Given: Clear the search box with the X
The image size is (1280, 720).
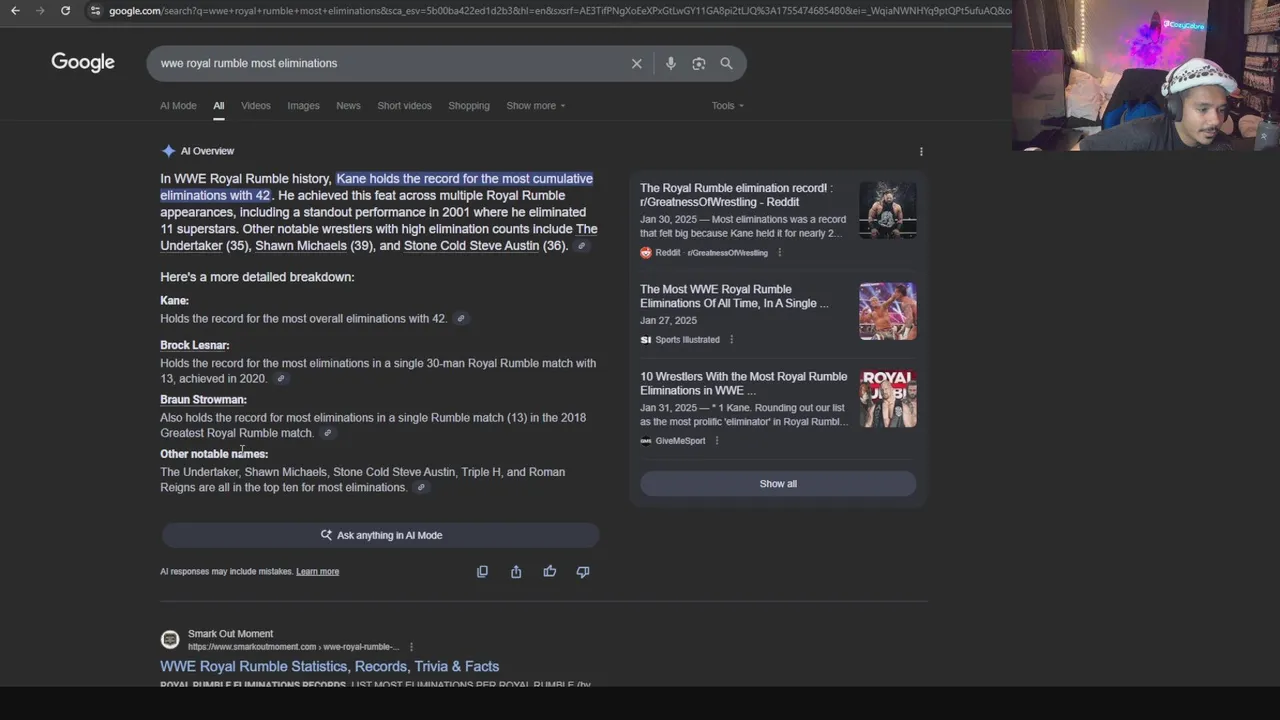Looking at the screenshot, I should (636, 63).
